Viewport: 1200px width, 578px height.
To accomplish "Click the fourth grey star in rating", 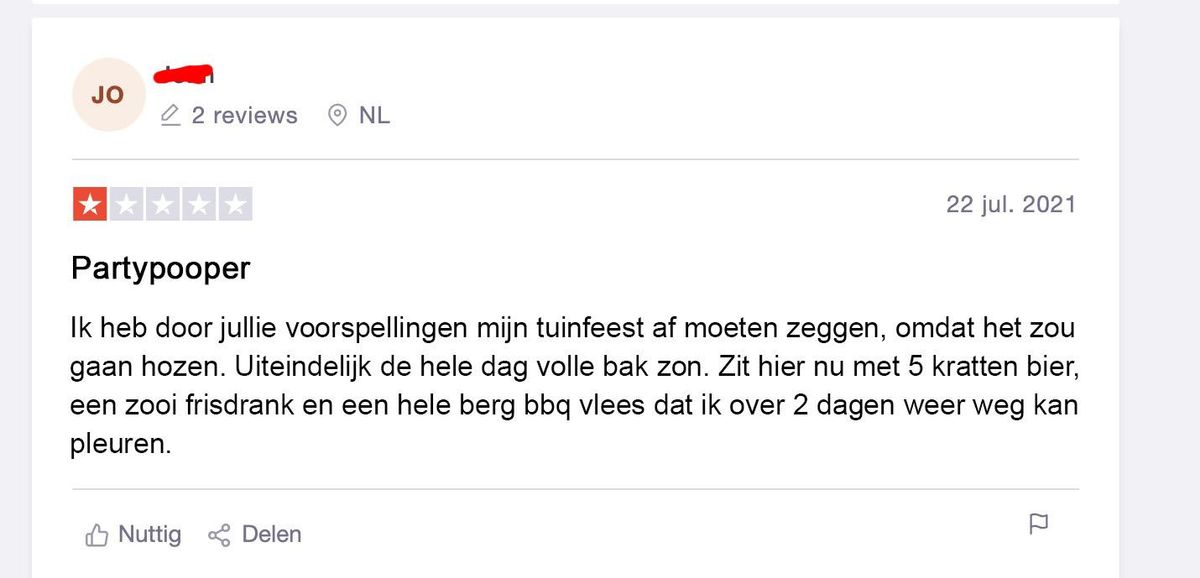I will pyautogui.click(x=199, y=205).
